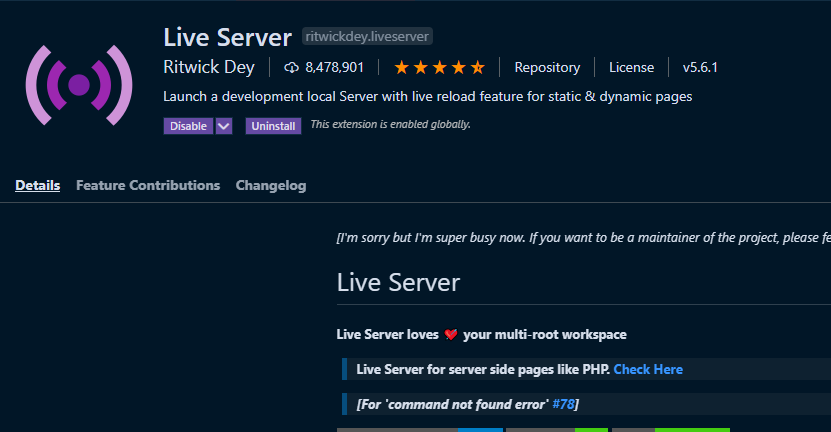Switch to the Changelog tab
This screenshot has width=831, height=432.
[271, 186]
